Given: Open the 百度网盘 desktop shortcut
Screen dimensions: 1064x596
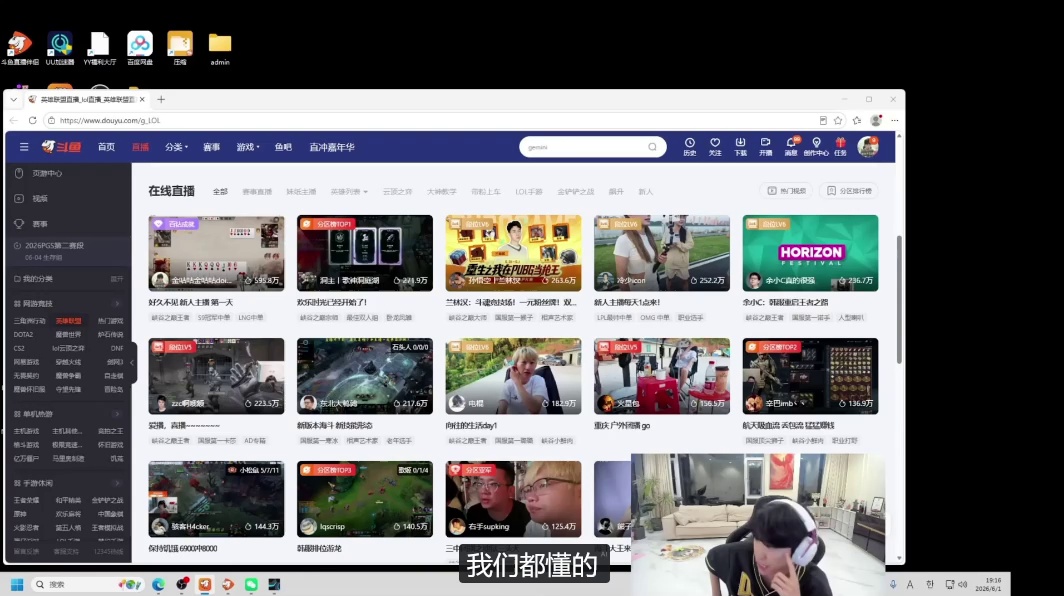Looking at the screenshot, I should [140, 49].
